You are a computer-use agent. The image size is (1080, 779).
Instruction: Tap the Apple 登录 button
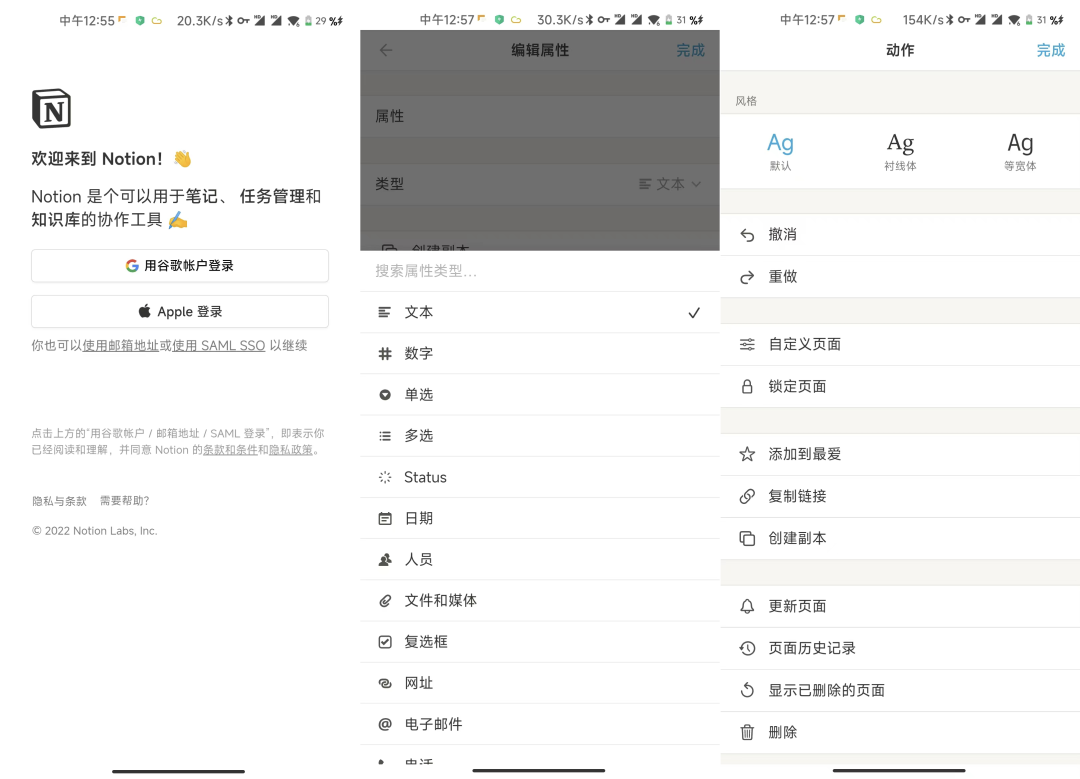180,311
